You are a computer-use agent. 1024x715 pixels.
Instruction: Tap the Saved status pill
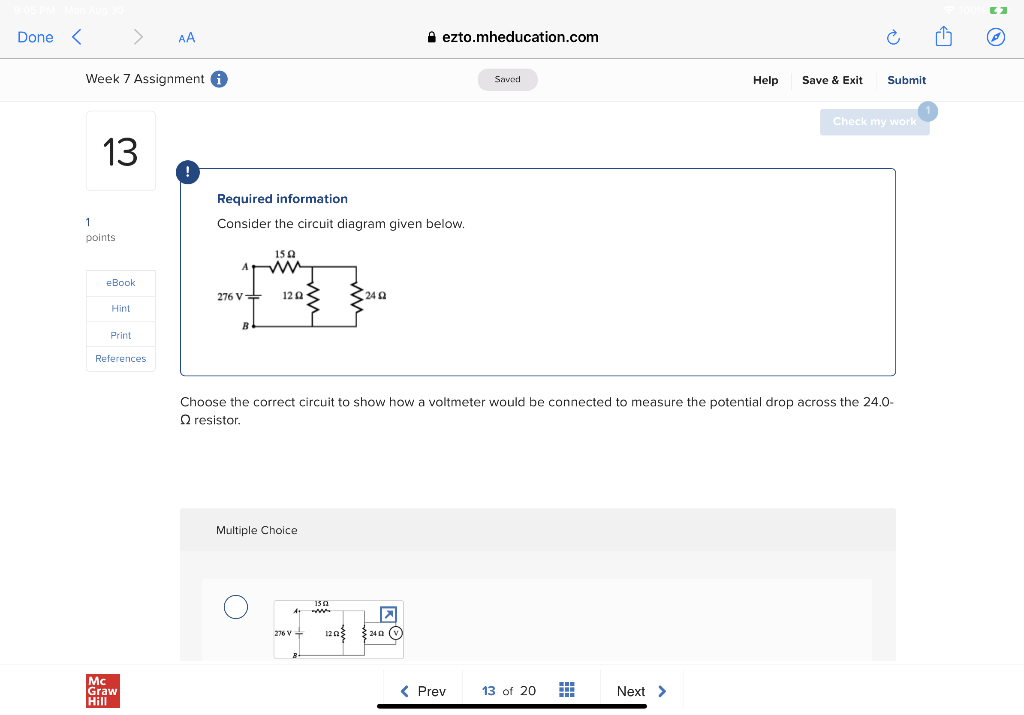click(507, 79)
